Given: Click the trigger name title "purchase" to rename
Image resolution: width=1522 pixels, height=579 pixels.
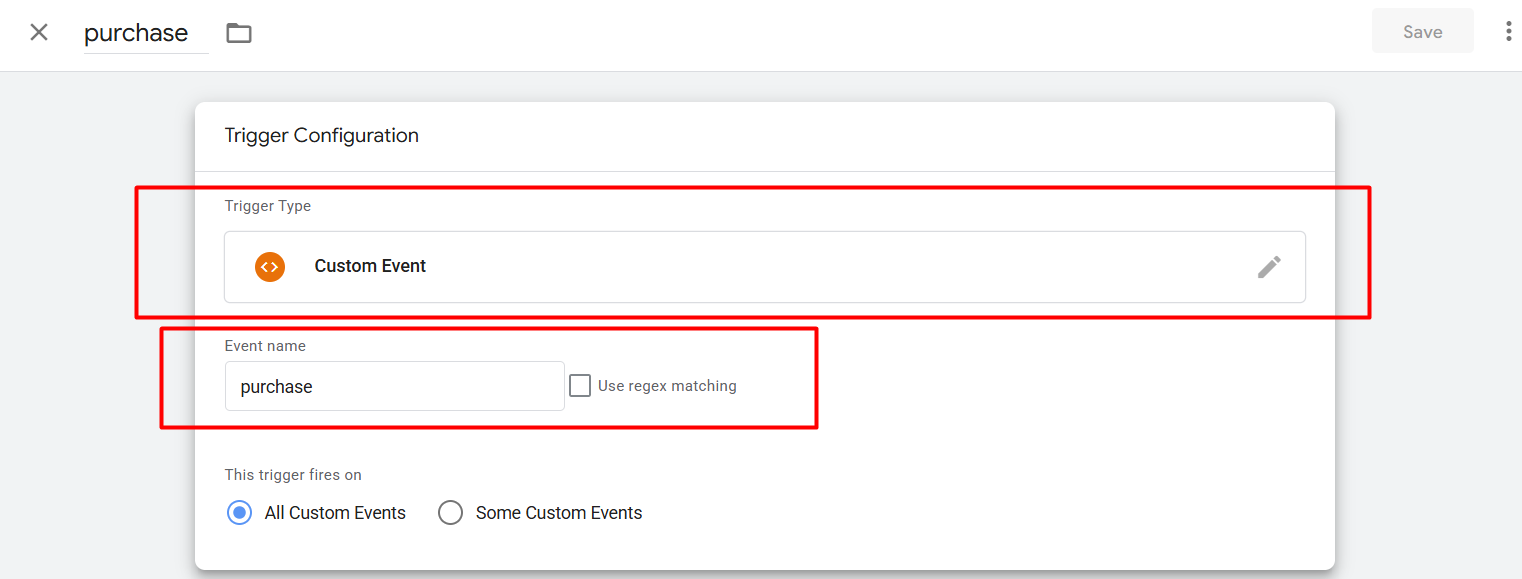Looking at the screenshot, I should pos(137,33).
